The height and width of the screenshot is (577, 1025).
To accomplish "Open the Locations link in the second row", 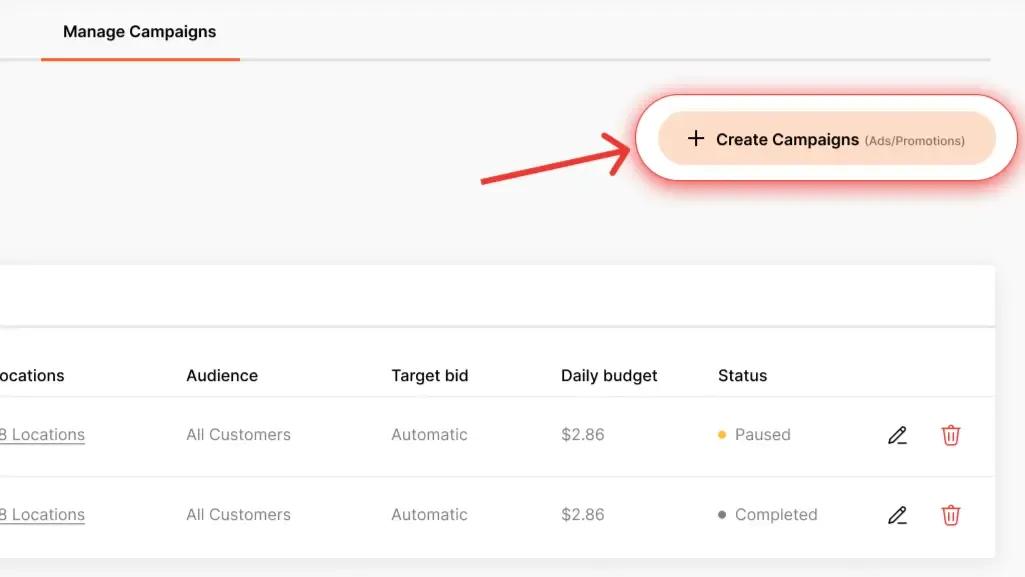I will 42,514.
